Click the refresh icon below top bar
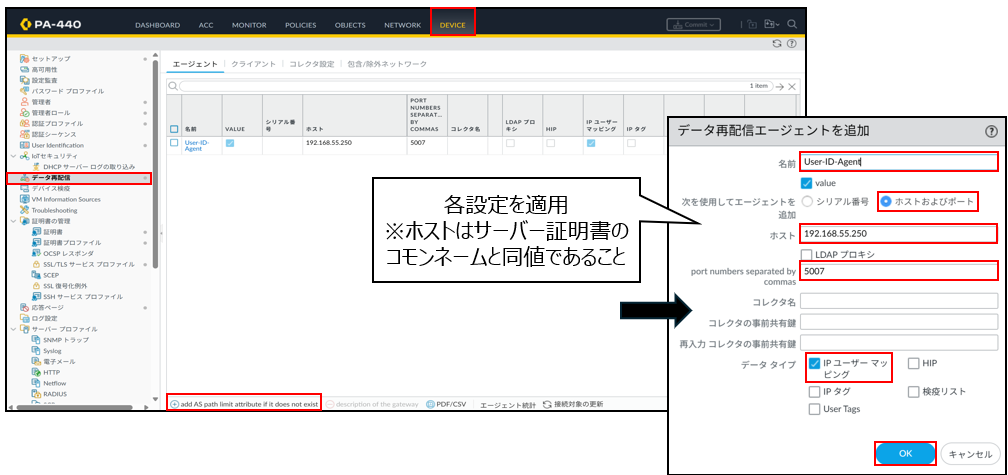1008x475 pixels. pos(777,44)
